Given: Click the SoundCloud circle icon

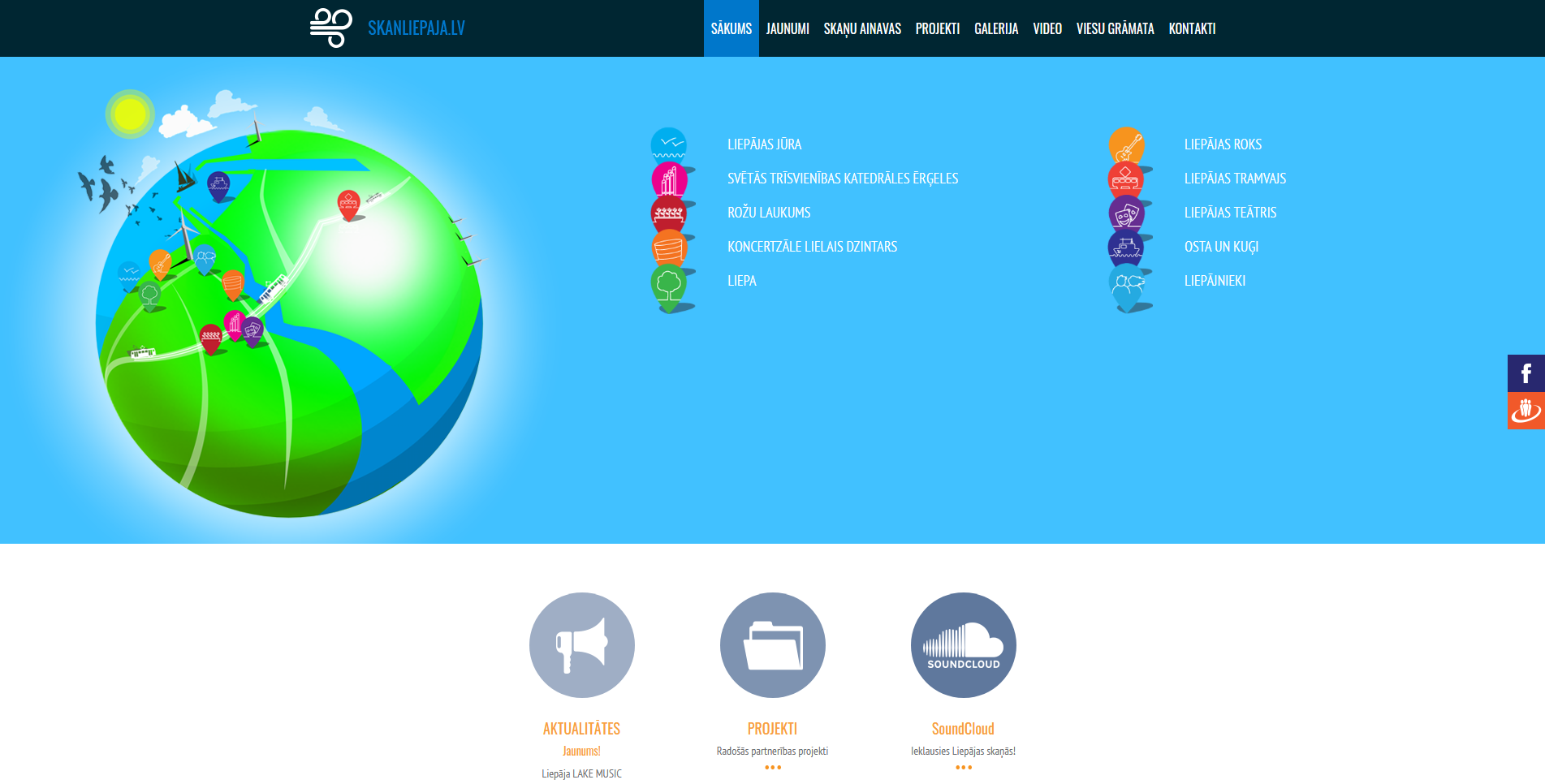Looking at the screenshot, I should click(x=963, y=645).
